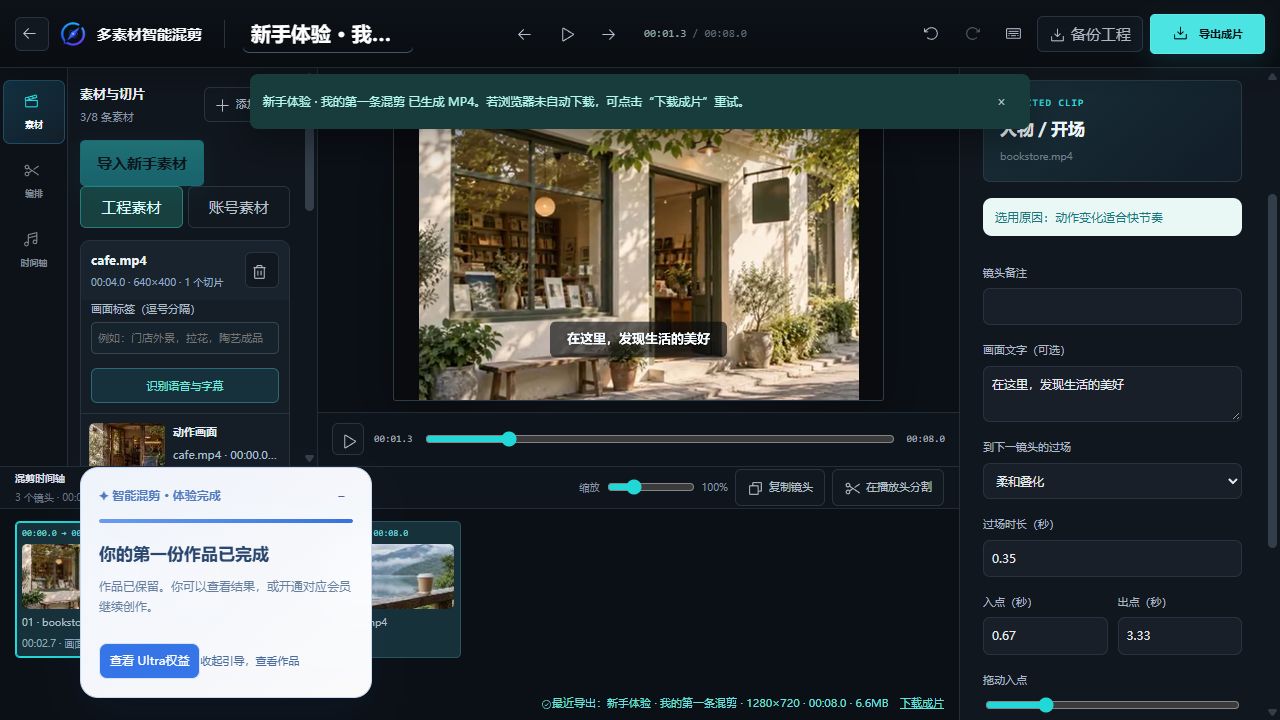Viewport: 1280px width, 720px height.
Task: Click the 缩放 zoom slider handle
Action: pos(634,487)
